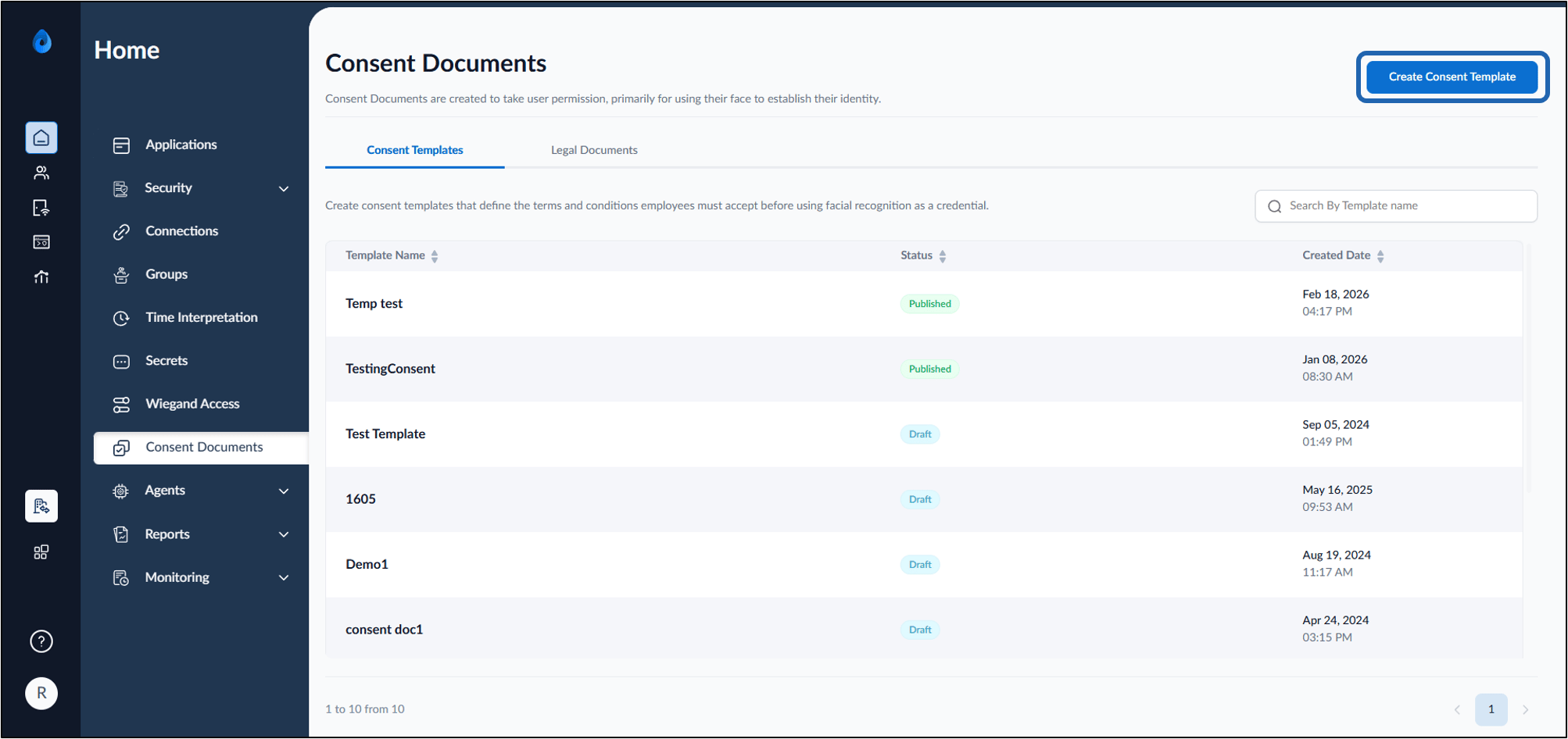Click previous page arrow
This screenshot has height=739, width=1568.
(1457, 709)
